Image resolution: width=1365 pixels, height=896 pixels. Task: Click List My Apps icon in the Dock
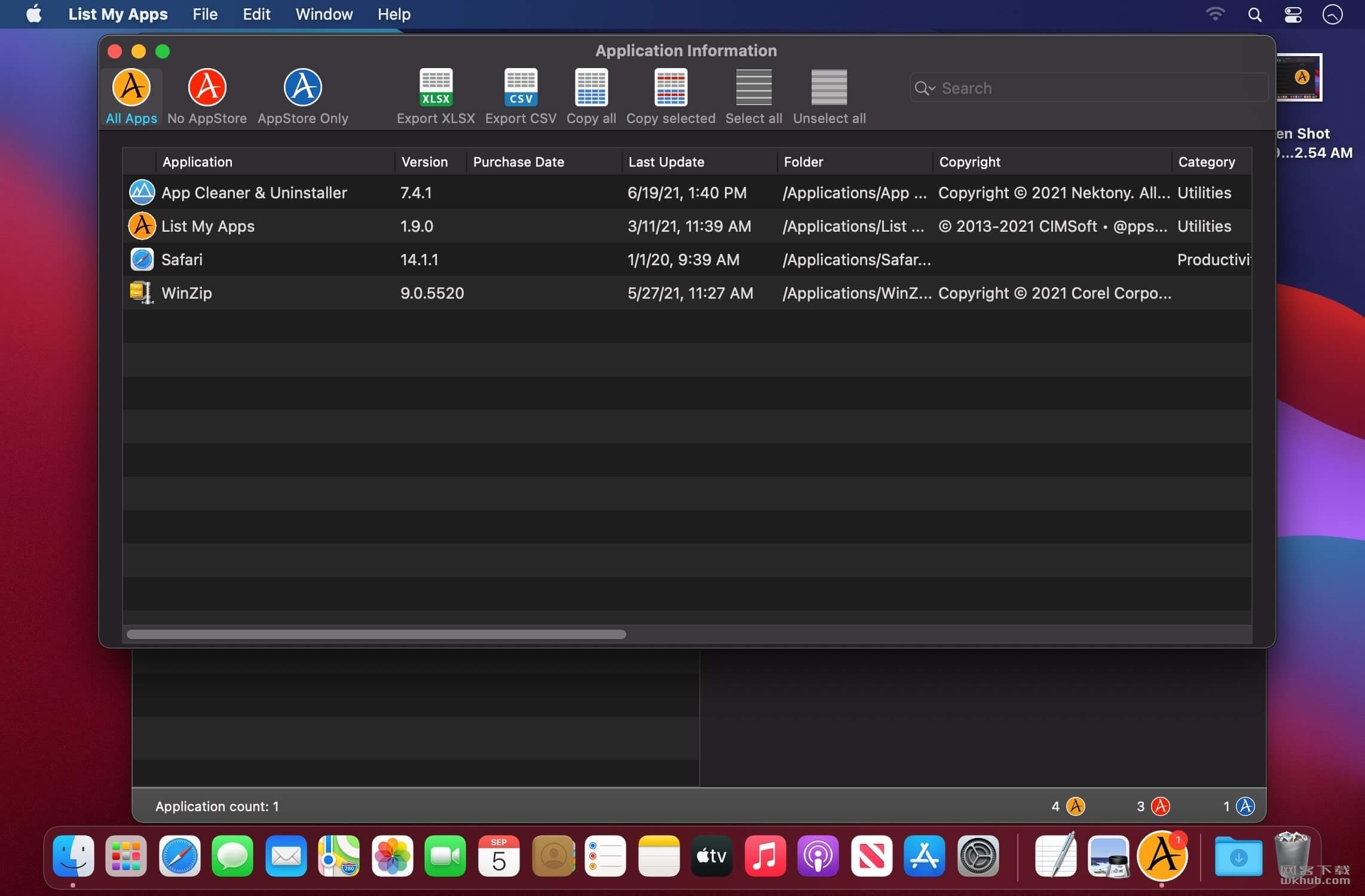point(1161,857)
